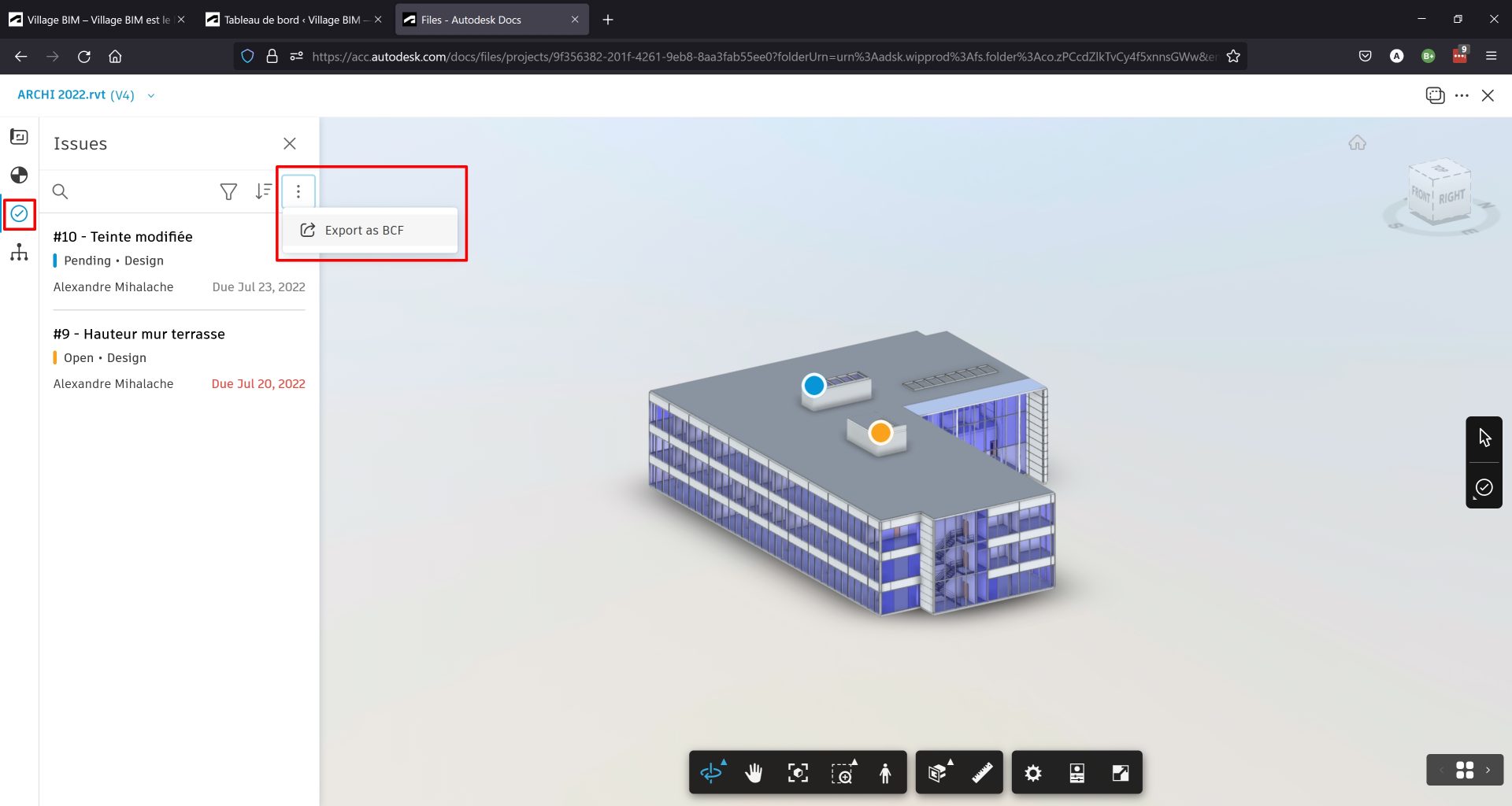Click the orange issue pin on model
Screen dimensions: 1512x806
pos(880,432)
